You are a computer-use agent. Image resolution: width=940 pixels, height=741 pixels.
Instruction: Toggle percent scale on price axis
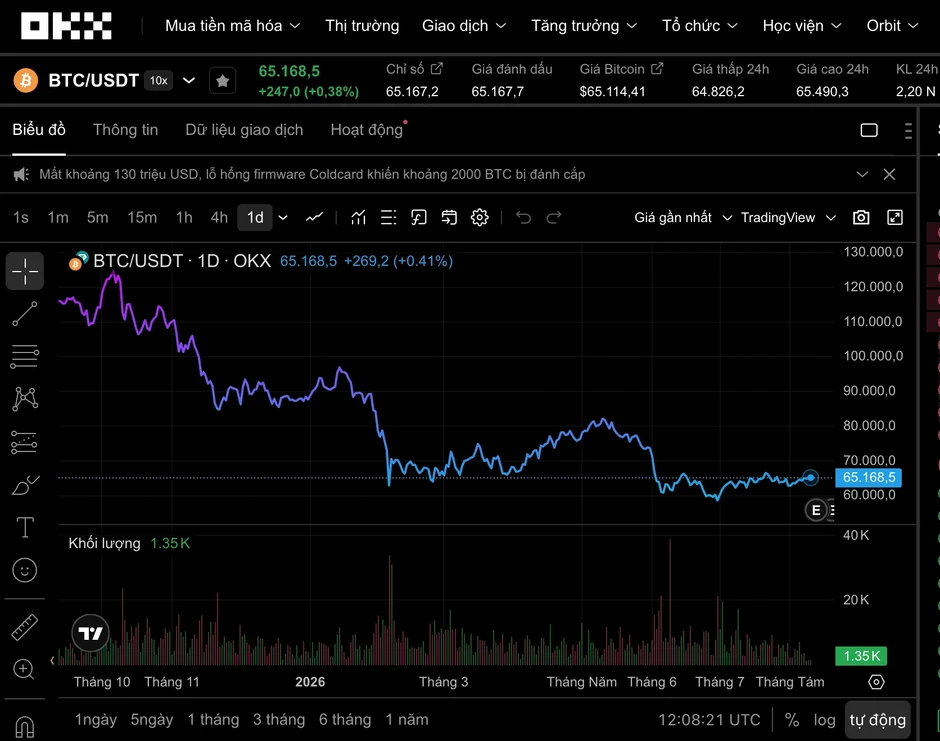tap(792, 720)
